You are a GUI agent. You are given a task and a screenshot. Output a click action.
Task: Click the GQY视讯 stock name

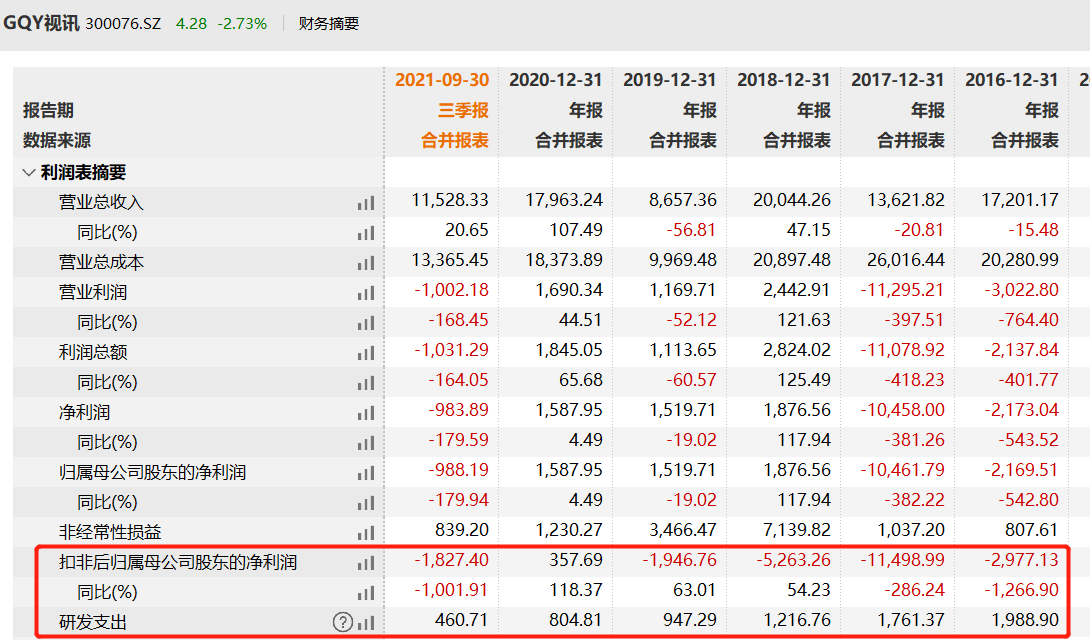point(41,23)
